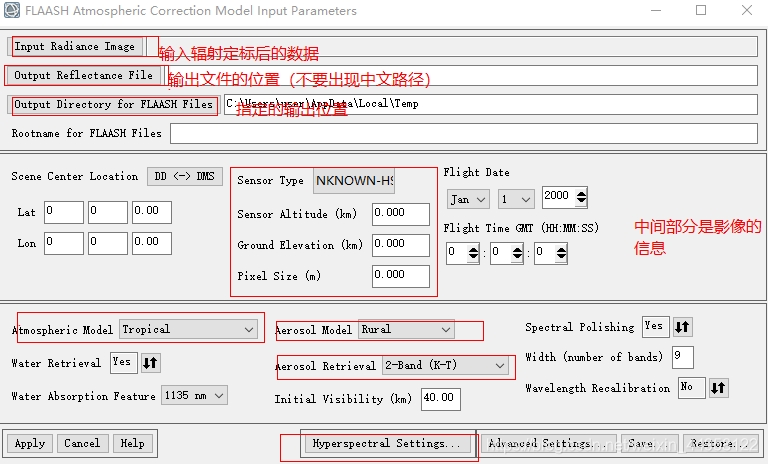
Task: Click the Output Reflectance File path field
Action: coord(461,75)
